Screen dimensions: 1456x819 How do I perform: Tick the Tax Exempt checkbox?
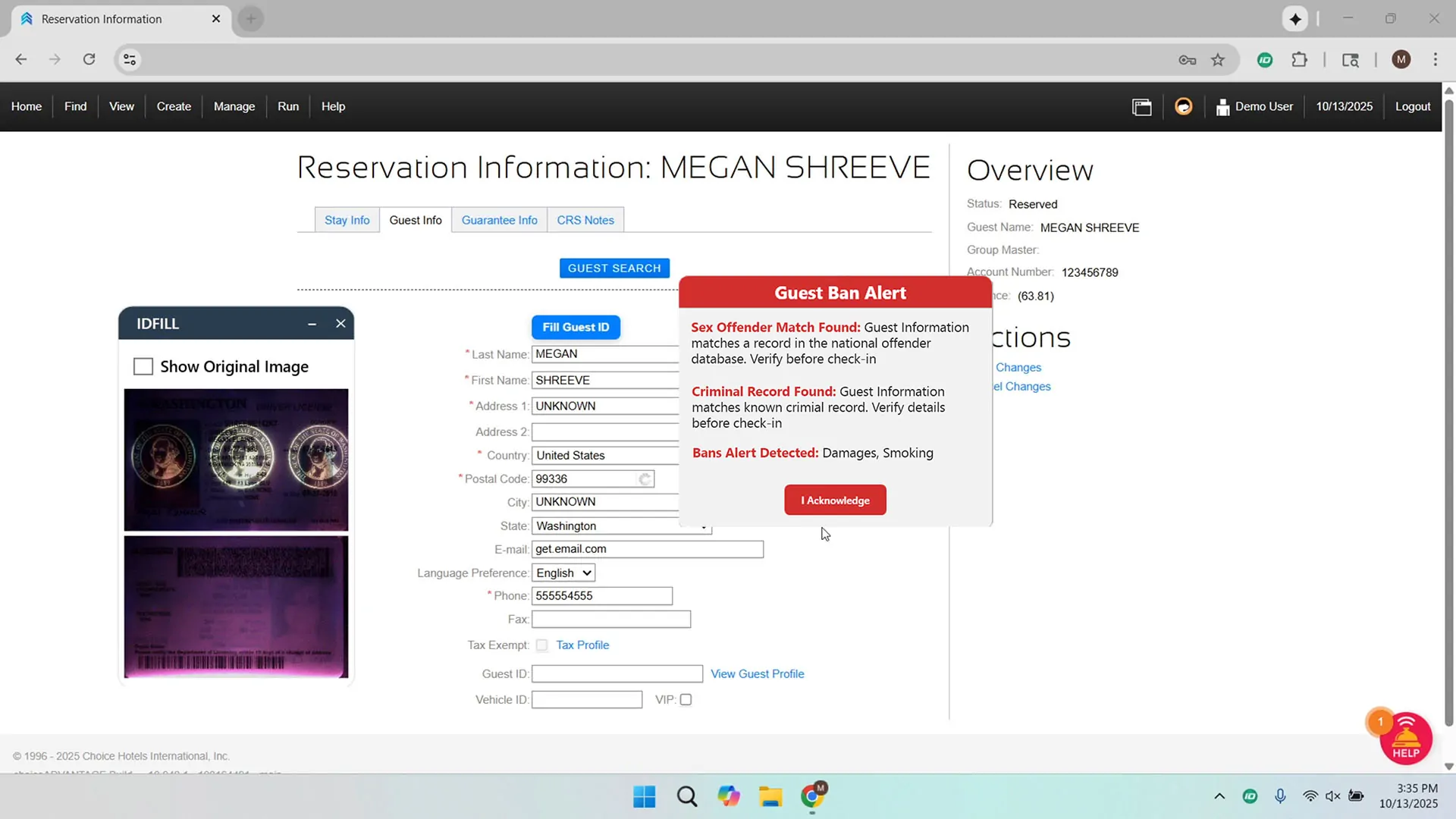(541, 645)
